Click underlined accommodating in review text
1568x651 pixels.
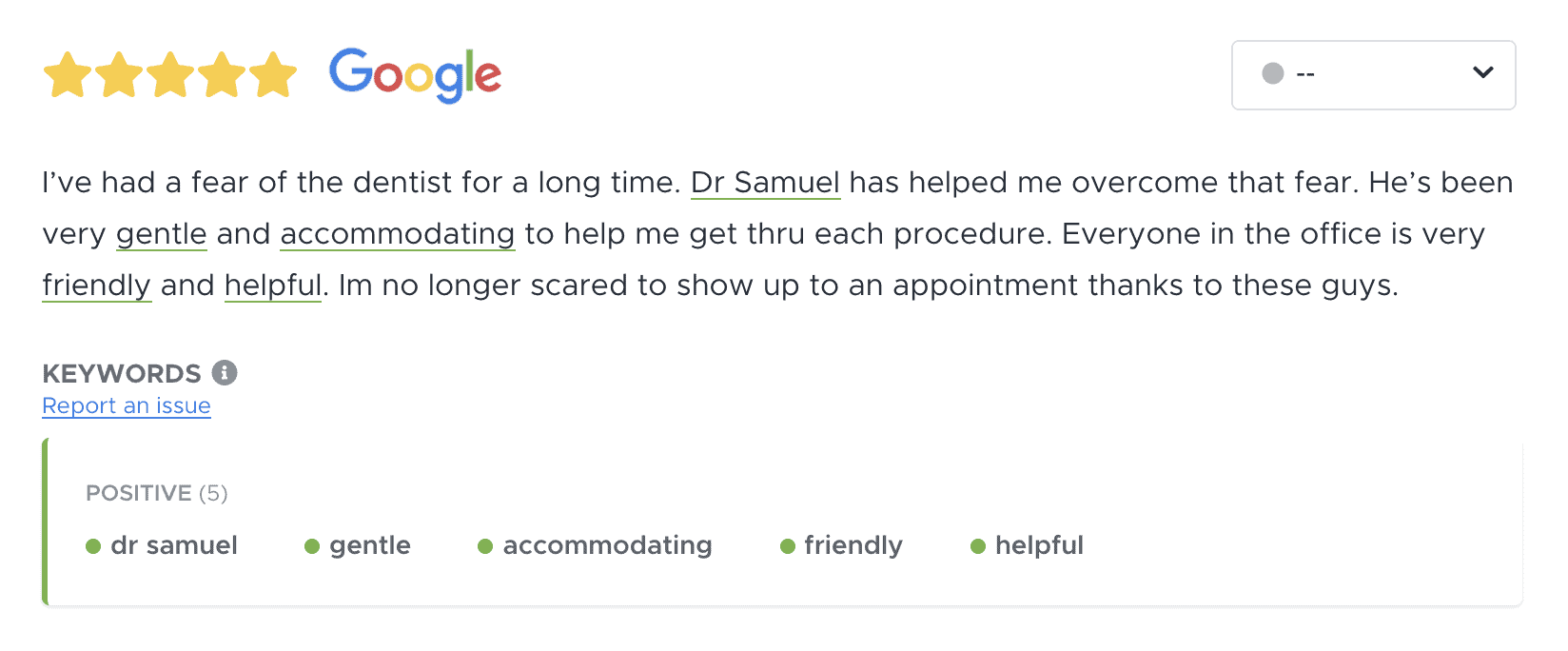tap(398, 233)
